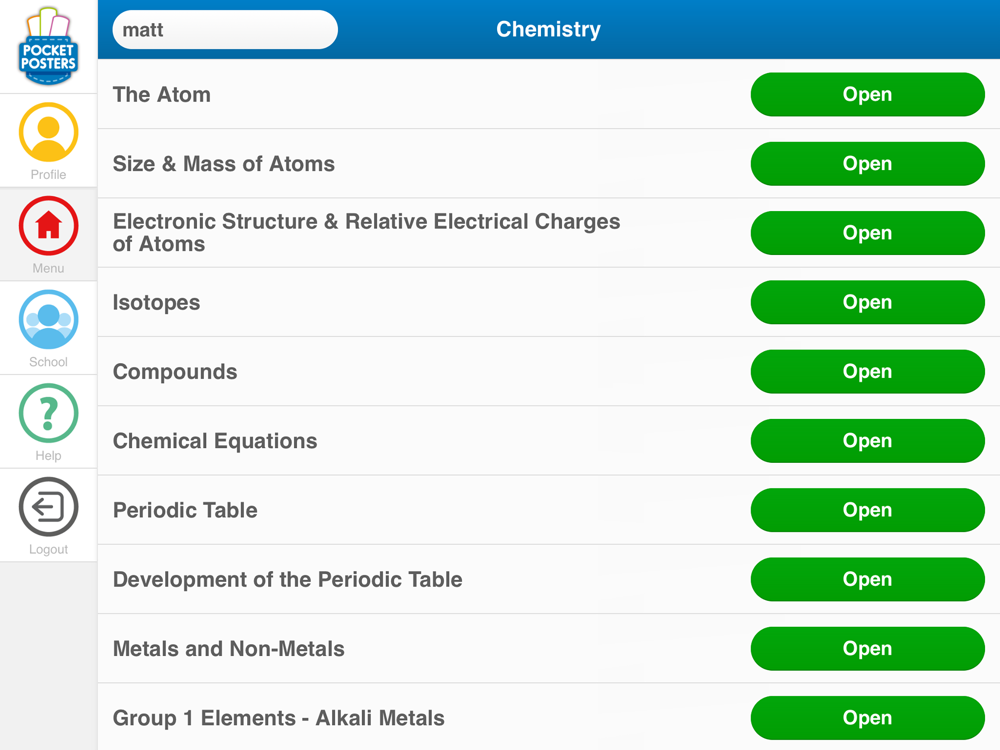Click the 'matt' search field

pyautogui.click(x=225, y=29)
